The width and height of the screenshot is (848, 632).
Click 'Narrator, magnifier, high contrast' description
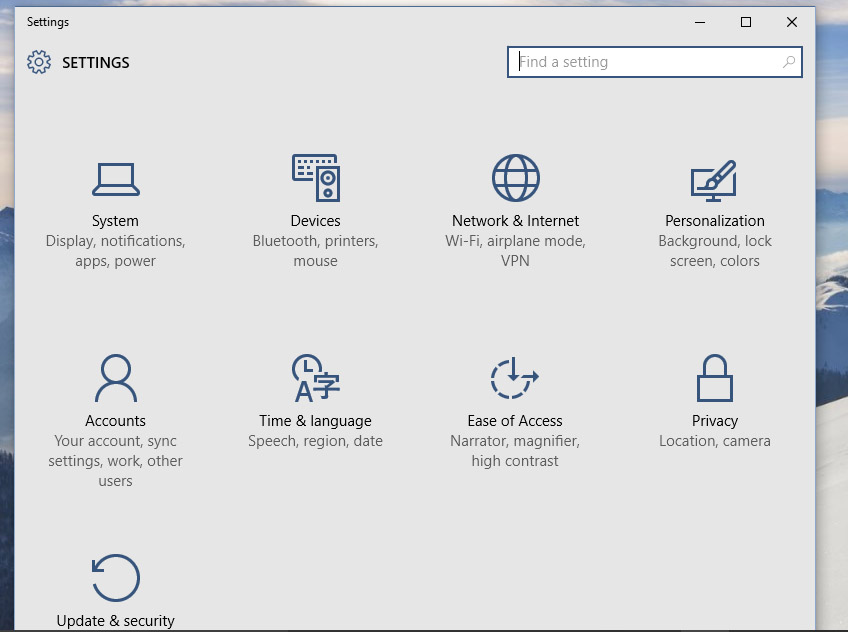click(x=515, y=451)
